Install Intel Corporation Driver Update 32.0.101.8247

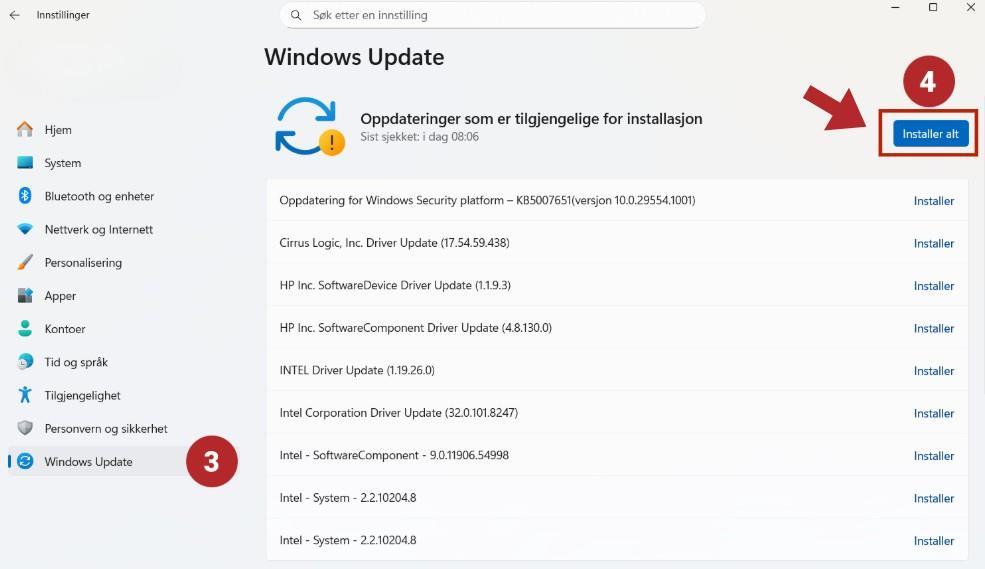pos(933,413)
